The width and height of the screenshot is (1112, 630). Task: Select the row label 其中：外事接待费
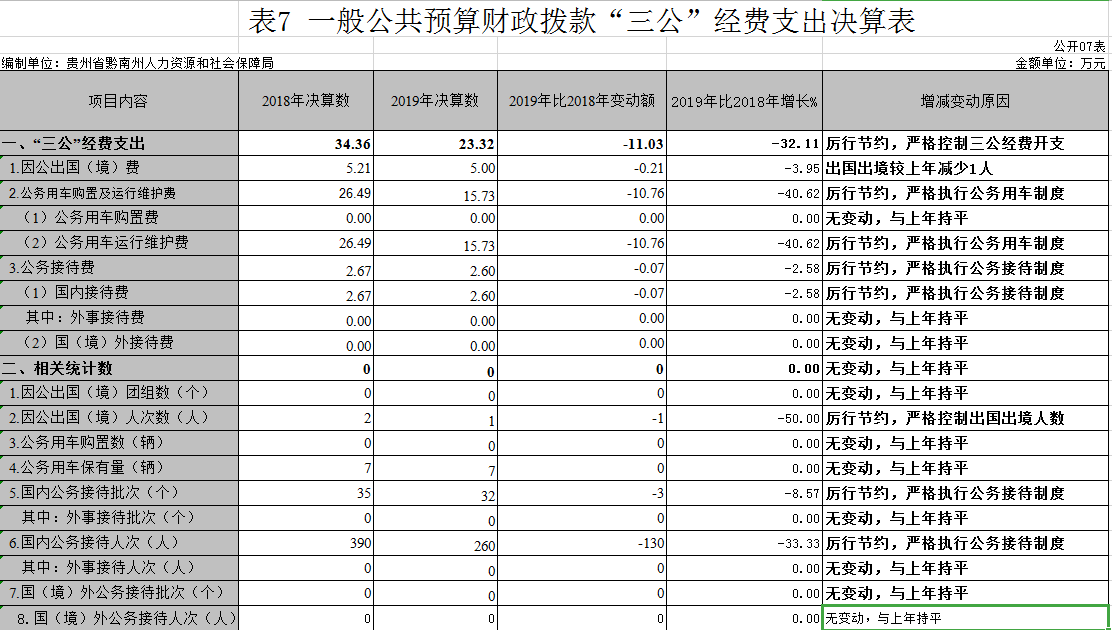click(x=118, y=318)
